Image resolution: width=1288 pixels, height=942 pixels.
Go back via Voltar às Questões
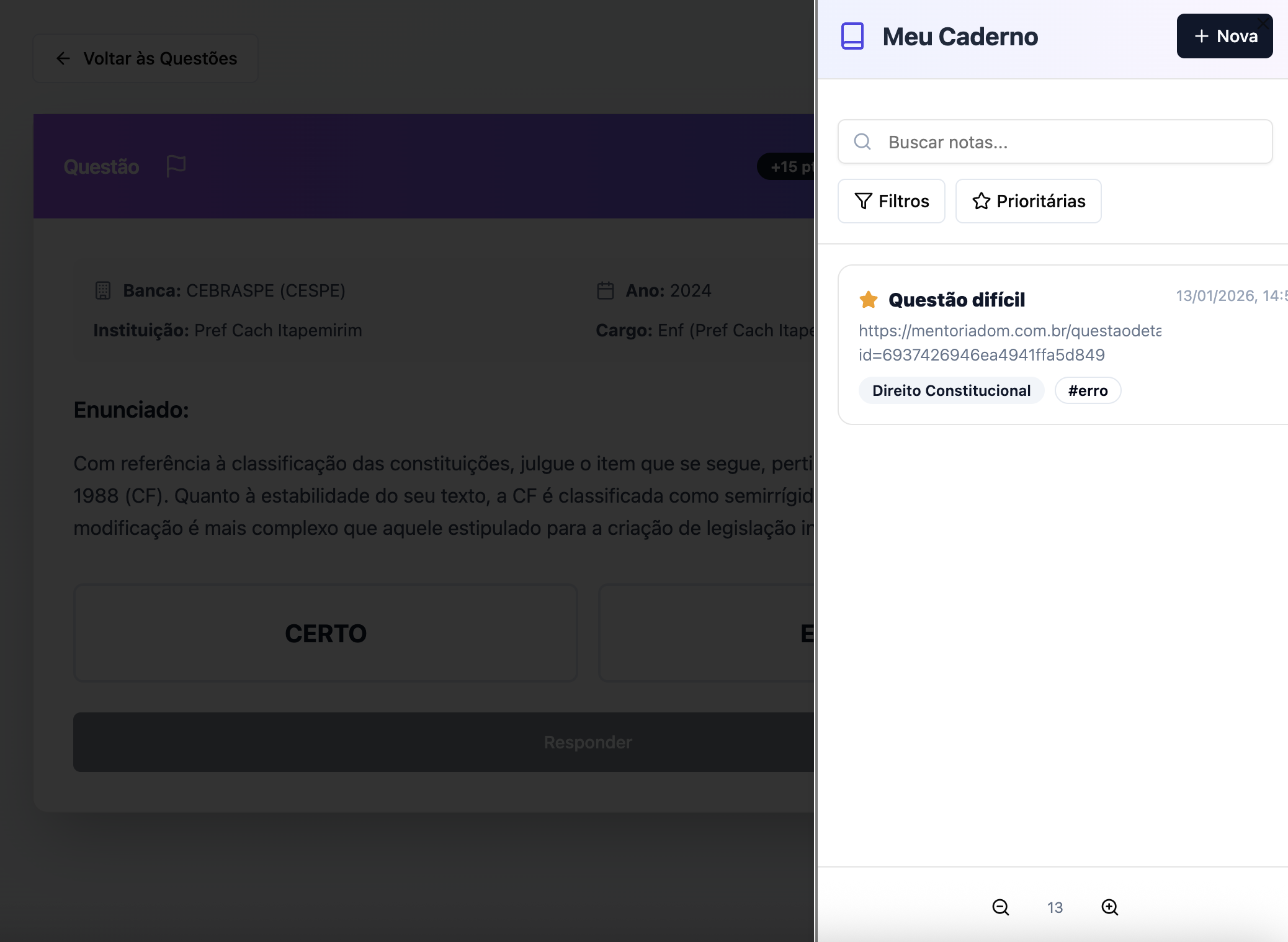pyautogui.click(x=146, y=58)
